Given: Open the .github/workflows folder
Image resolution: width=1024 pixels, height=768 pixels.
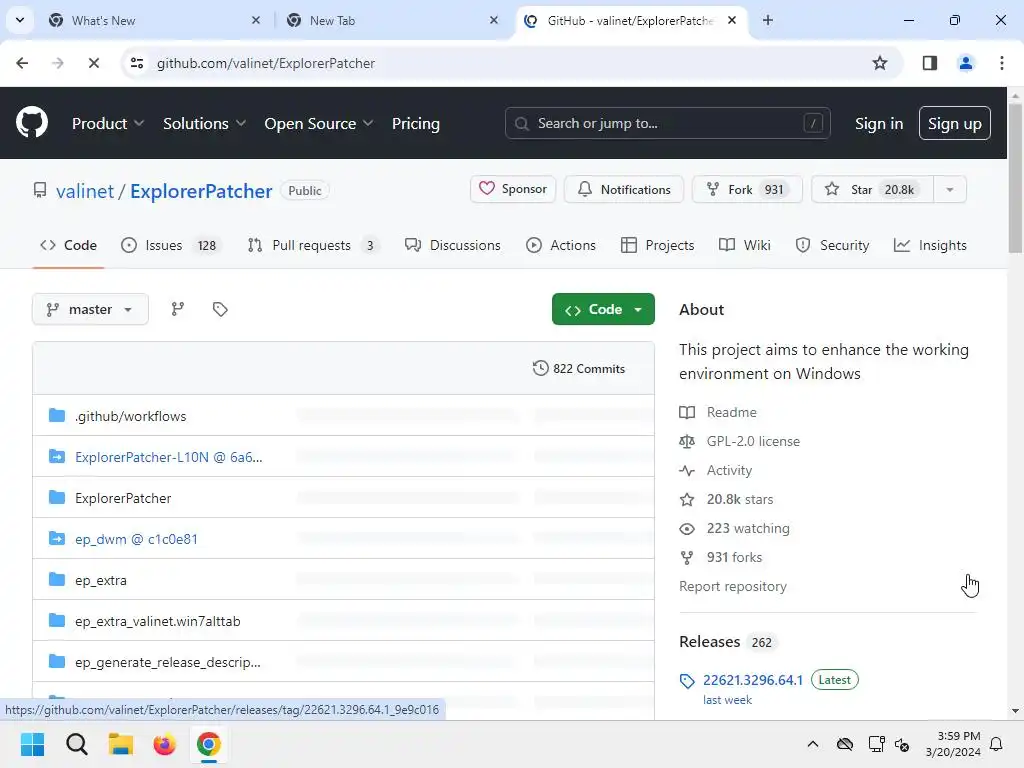Looking at the screenshot, I should [130, 416].
